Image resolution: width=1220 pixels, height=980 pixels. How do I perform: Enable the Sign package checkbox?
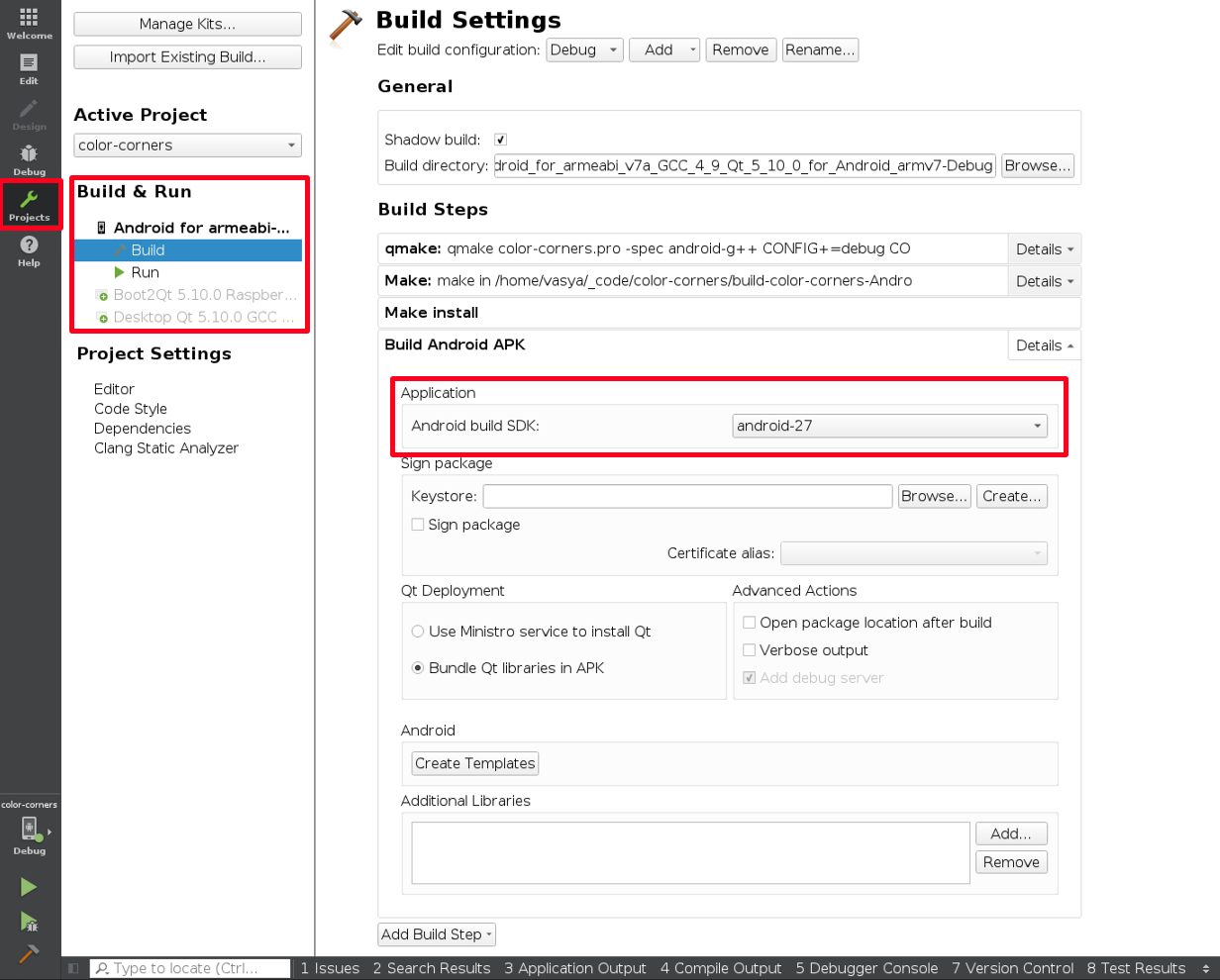pos(418,525)
